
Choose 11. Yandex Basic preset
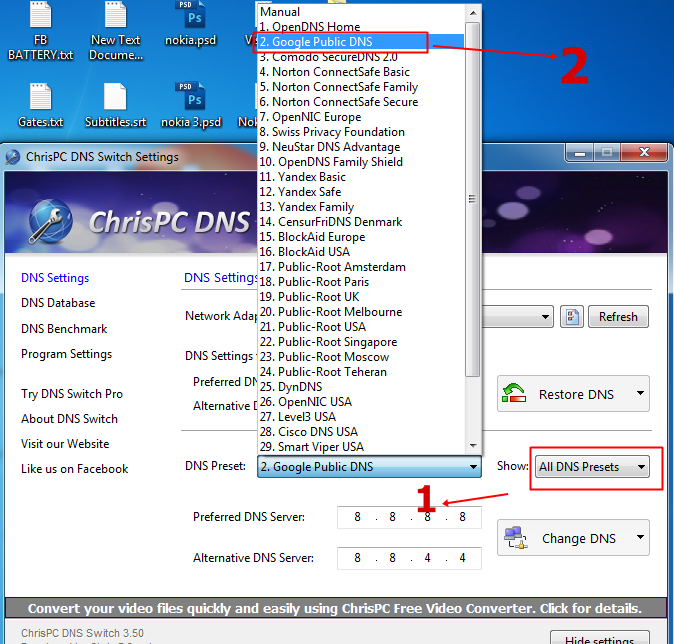[361, 177]
